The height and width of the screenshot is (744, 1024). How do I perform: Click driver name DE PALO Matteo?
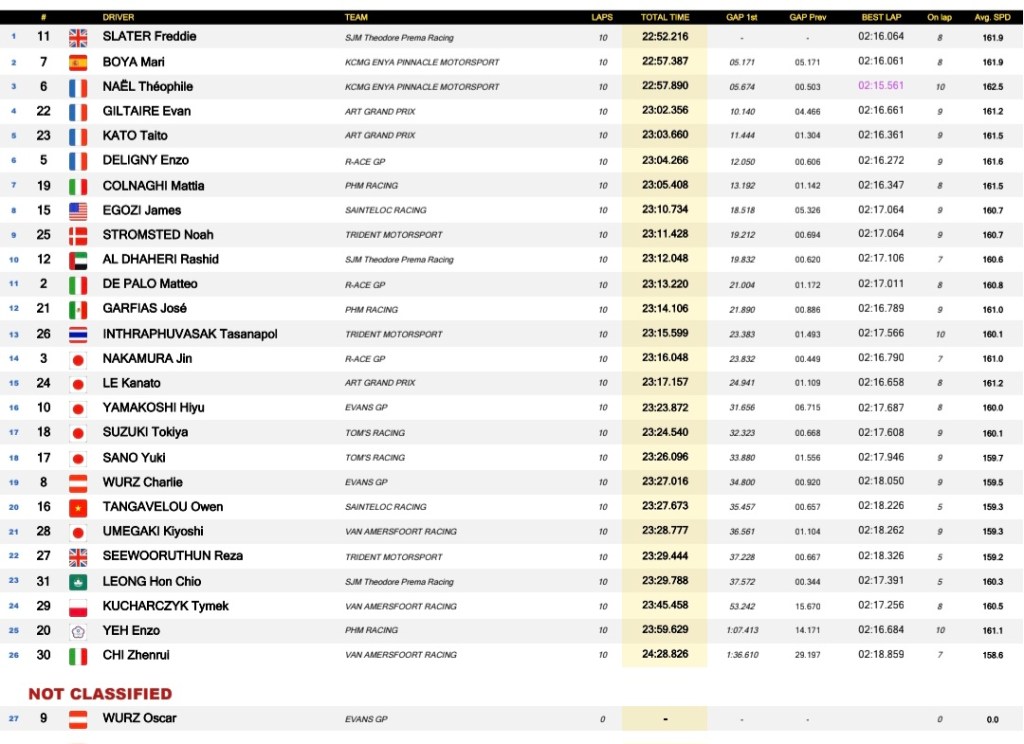[150, 283]
